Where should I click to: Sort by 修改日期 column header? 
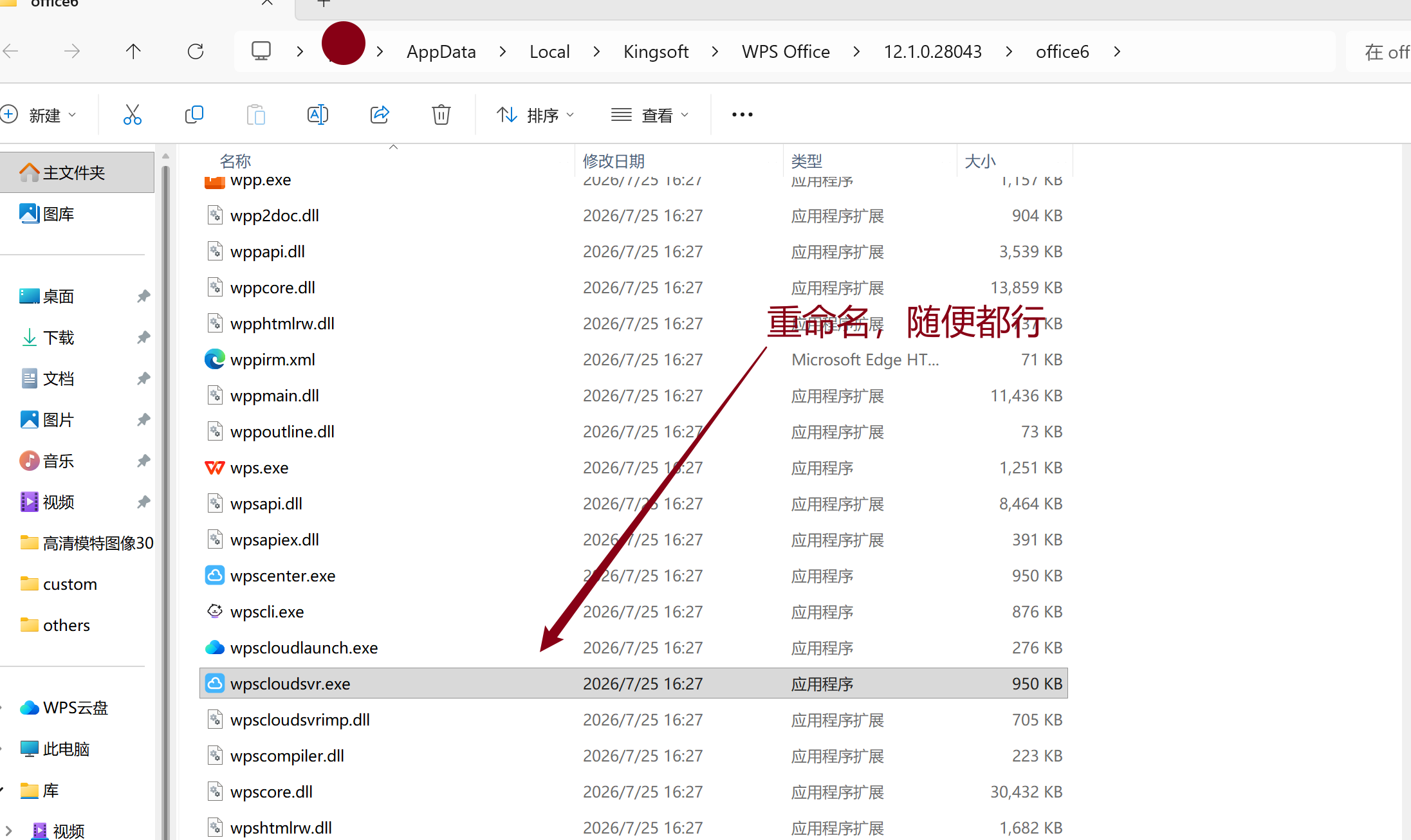614,161
